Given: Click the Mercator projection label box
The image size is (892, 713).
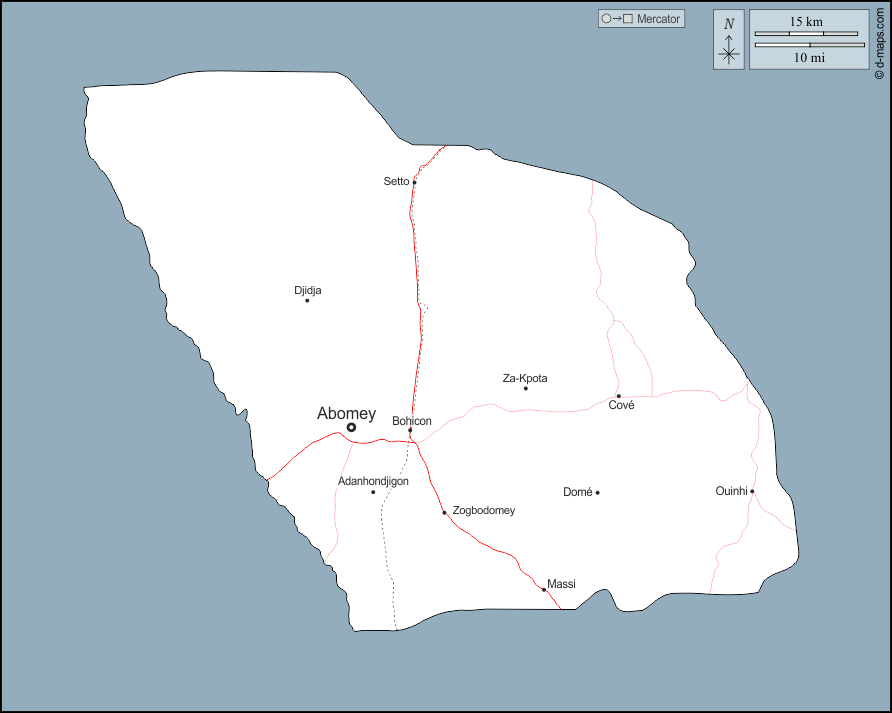Looking at the screenshot, I should point(641,19).
